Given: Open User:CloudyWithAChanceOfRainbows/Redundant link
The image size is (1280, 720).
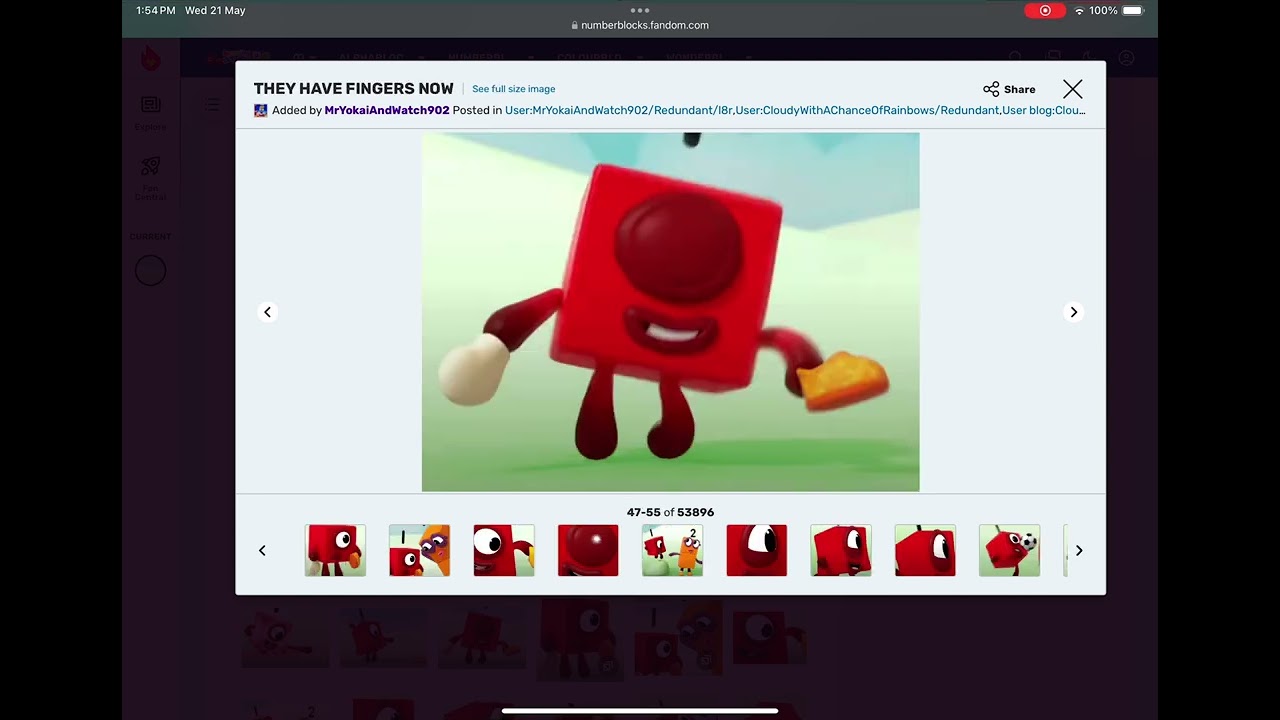Looking at the screenshot, I should click(x=867, y=110).
